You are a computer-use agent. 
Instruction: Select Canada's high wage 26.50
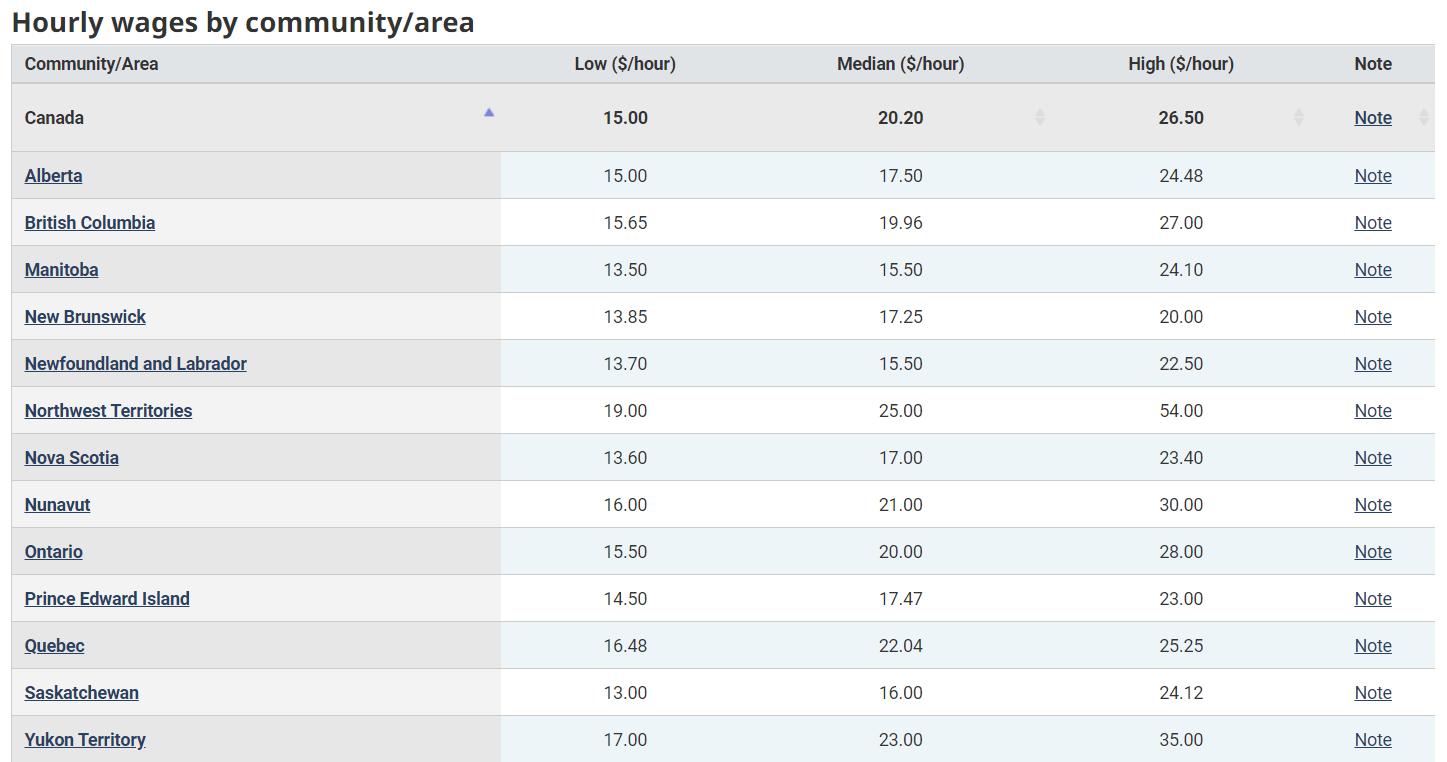click(x=1181, y=117)
